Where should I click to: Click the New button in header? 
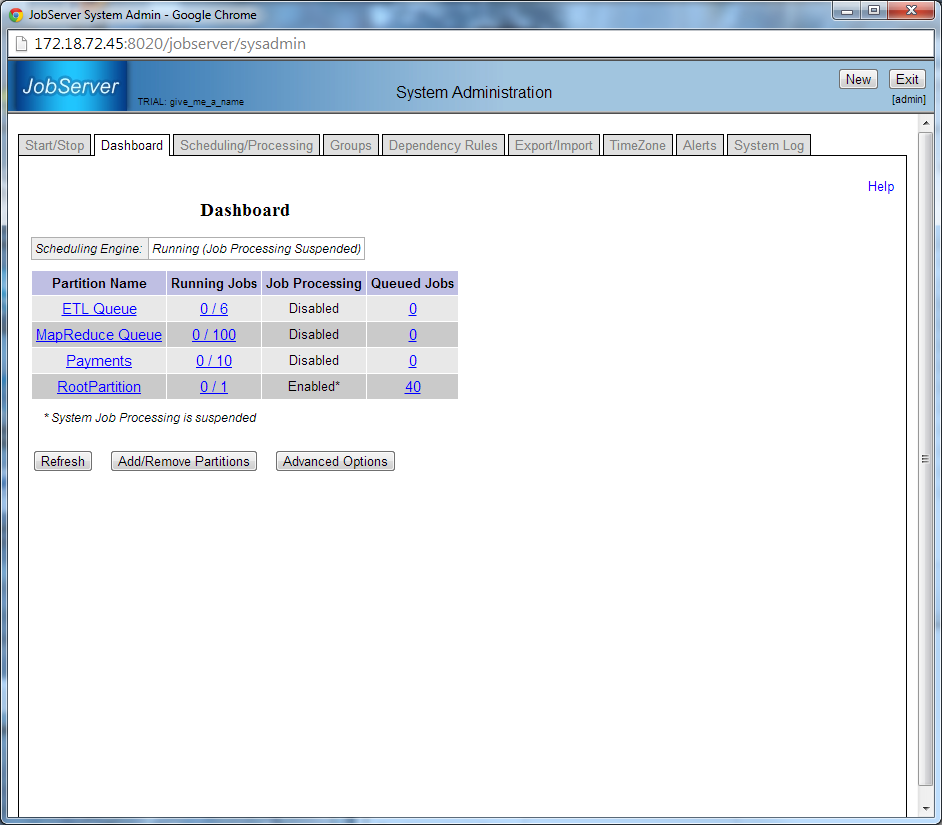(x=858, y=80)
